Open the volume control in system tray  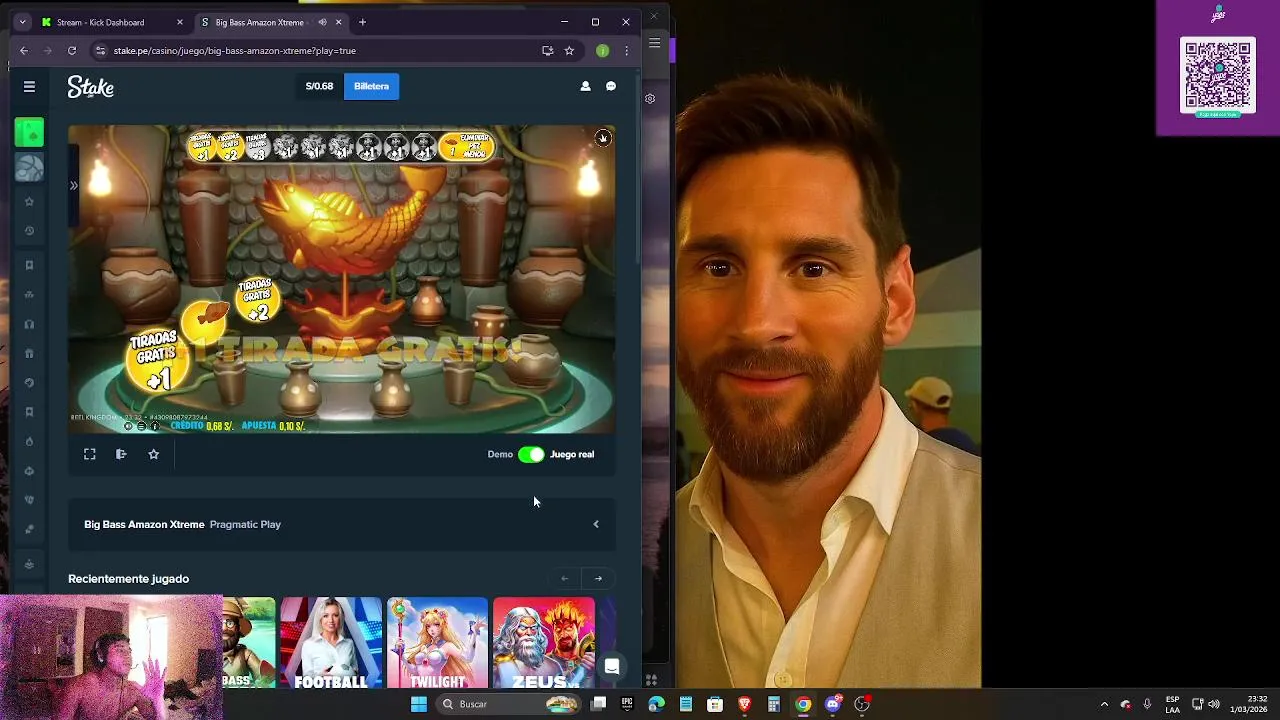pyautogui.click(x=1214, y=704)
